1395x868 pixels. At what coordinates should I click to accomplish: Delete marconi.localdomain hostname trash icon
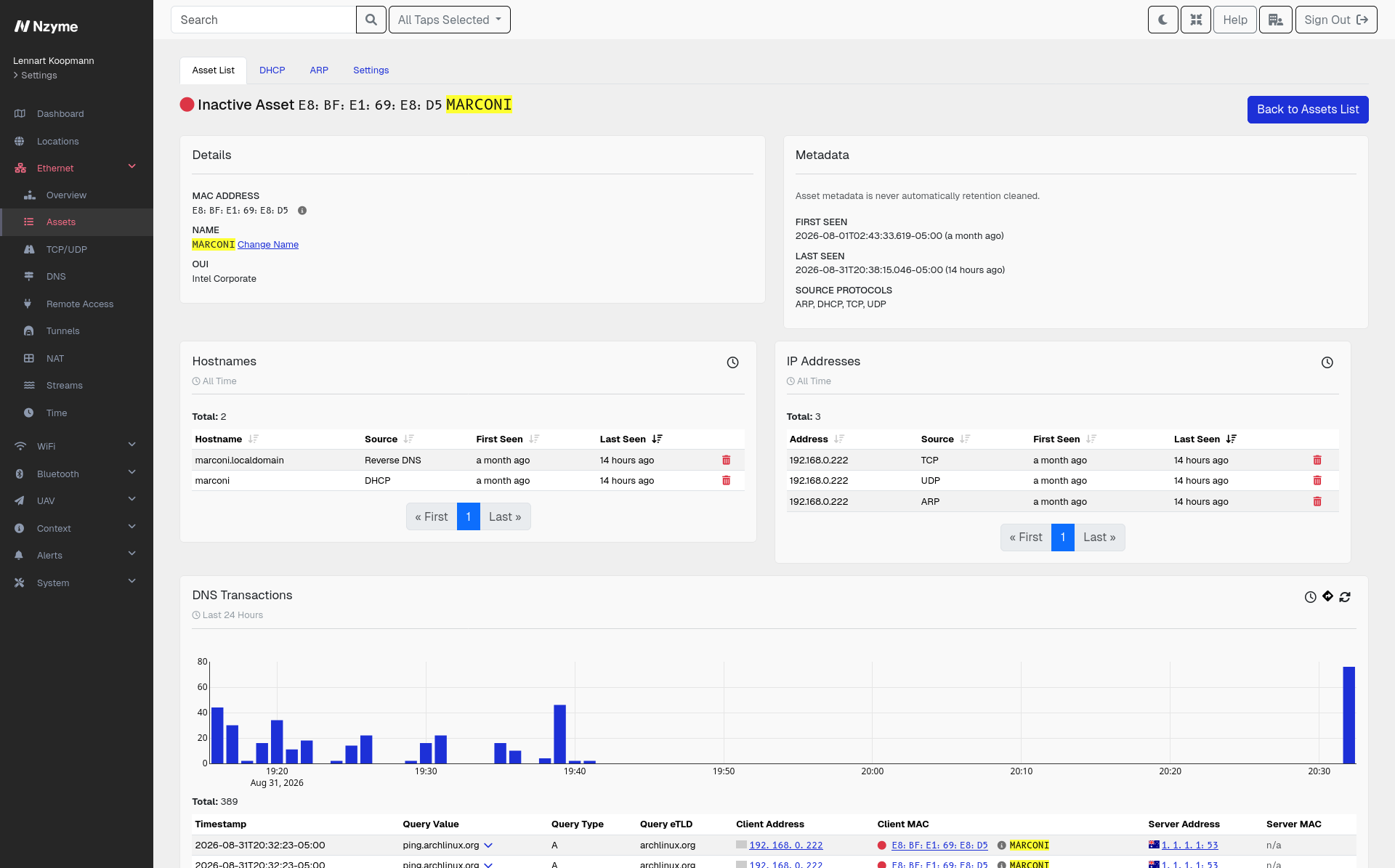click(726, 460)
